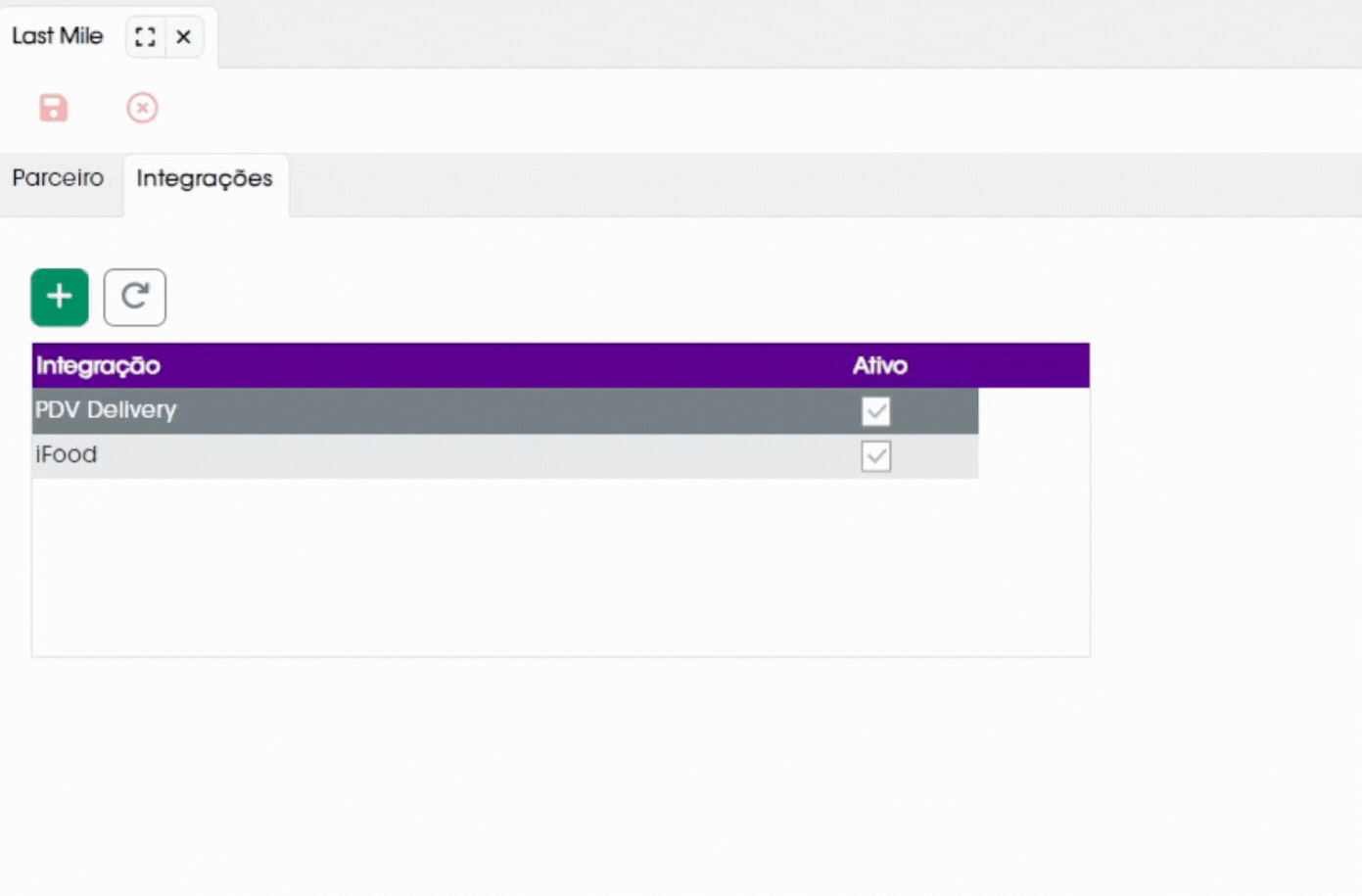This screenshot has height=896, width=1362.
Task: Activate the Last Mile window tab title
Action: pos(57,36)
